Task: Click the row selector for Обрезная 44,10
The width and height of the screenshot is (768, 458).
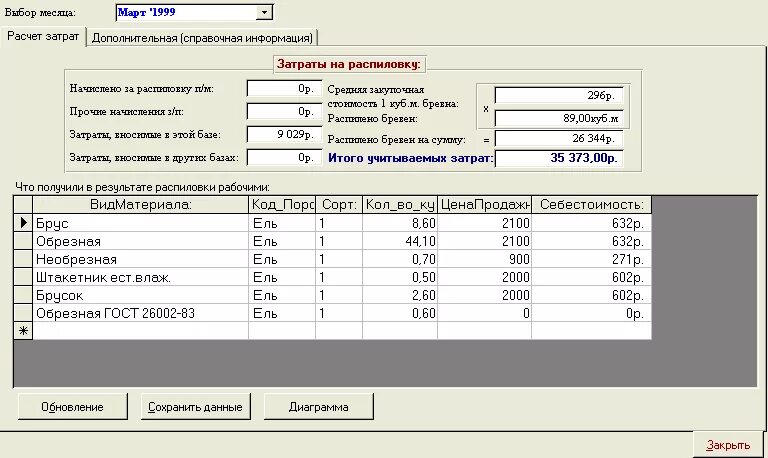Action: pyautogui.click(x=23, y=241)
